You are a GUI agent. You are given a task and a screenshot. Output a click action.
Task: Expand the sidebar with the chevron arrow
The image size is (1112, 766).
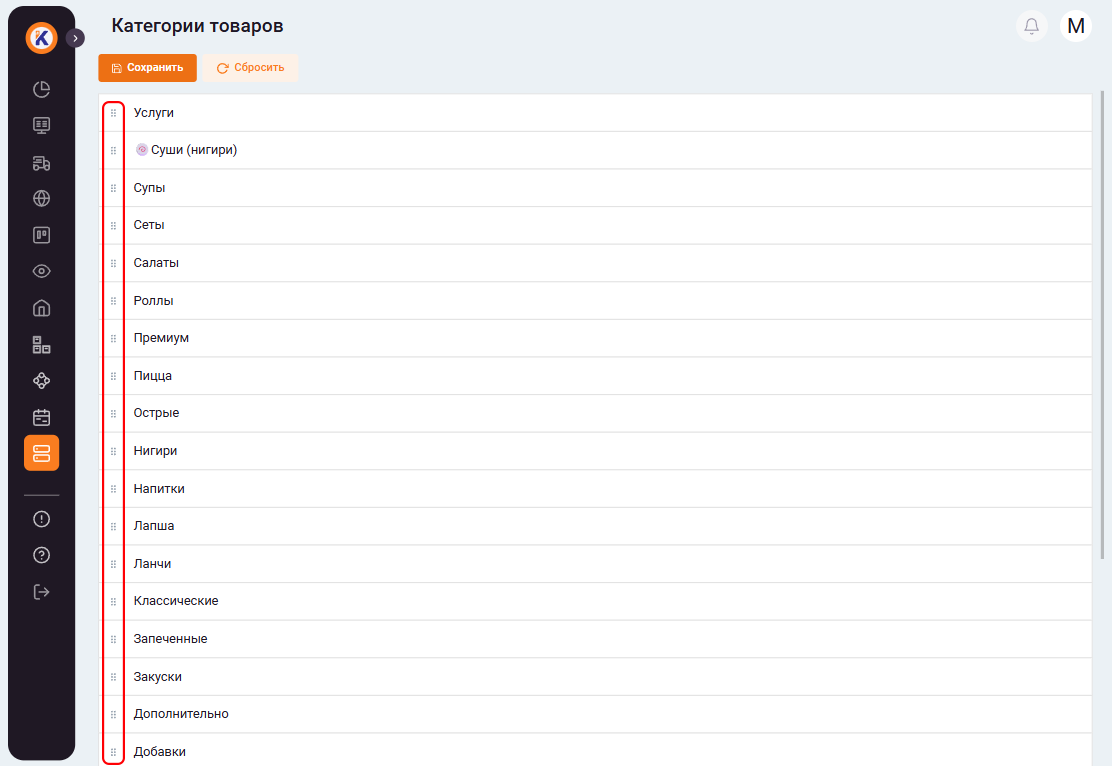[x=75, y=38]
